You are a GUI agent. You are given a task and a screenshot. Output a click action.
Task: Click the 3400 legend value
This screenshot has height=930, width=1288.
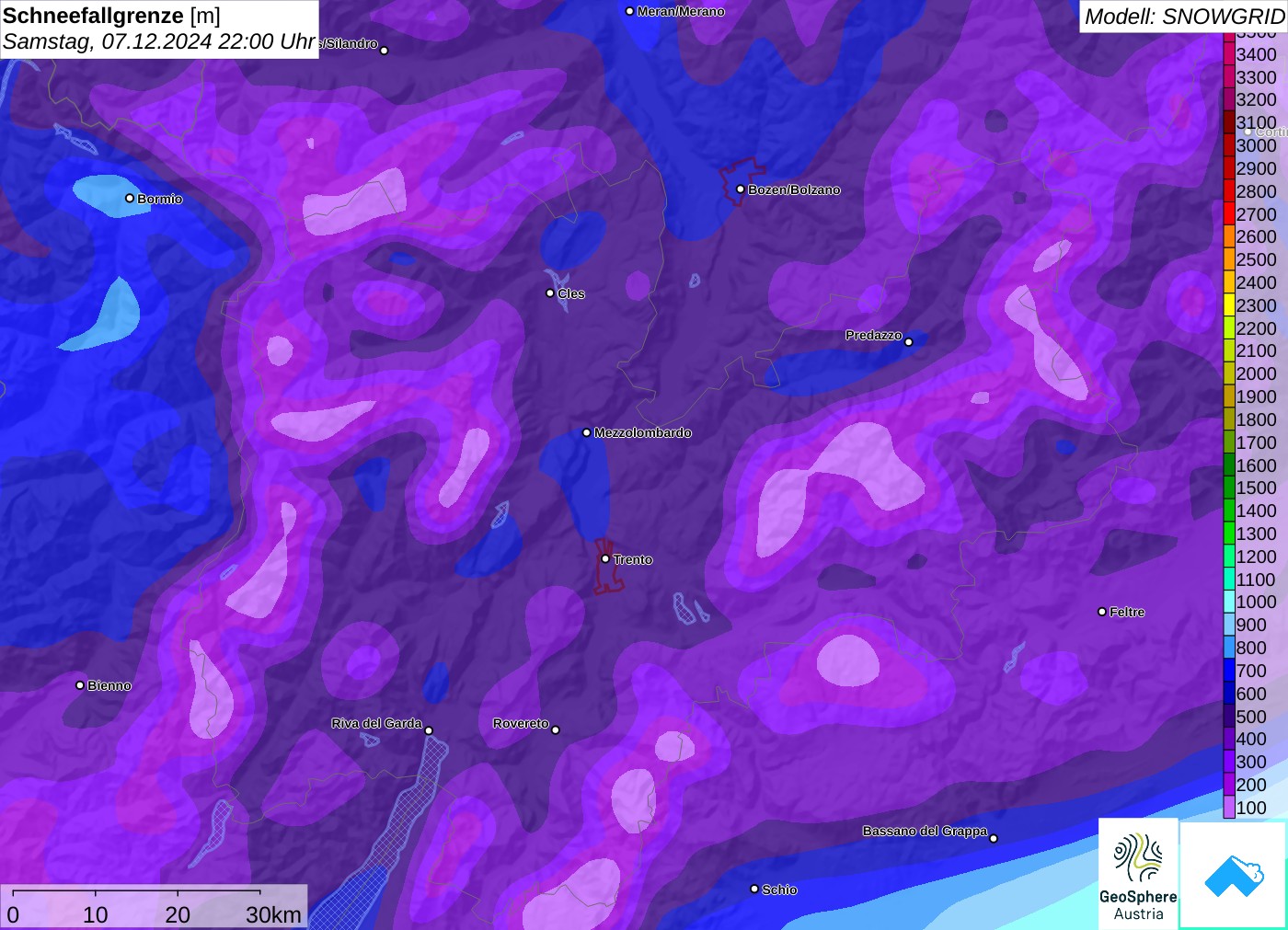pos(1257,54)
